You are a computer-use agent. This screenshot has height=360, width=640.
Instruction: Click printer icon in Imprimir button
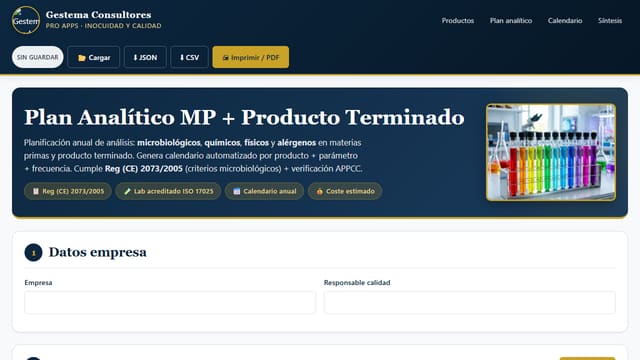click(225, 58)
